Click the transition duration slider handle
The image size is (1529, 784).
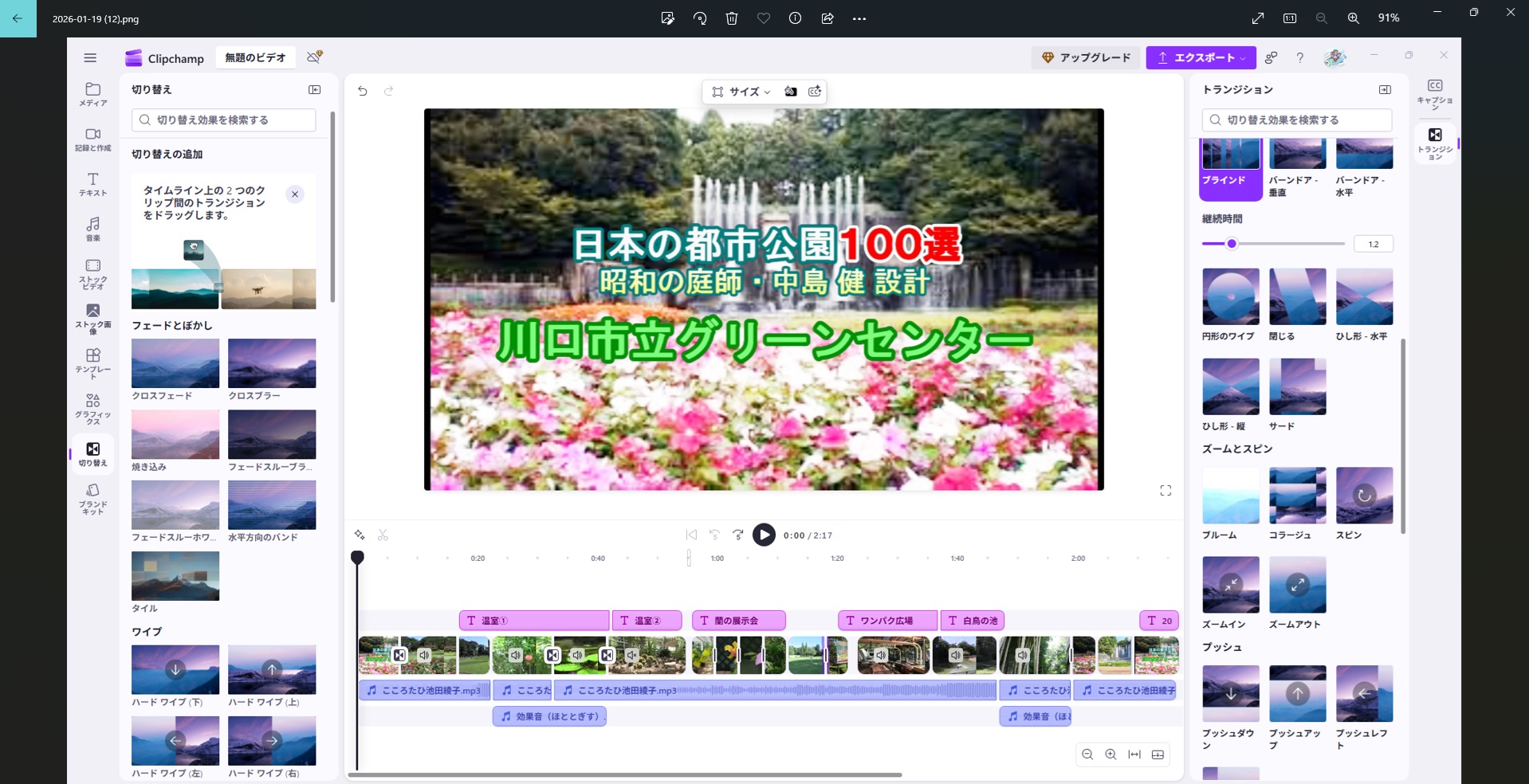point(1232,244)
